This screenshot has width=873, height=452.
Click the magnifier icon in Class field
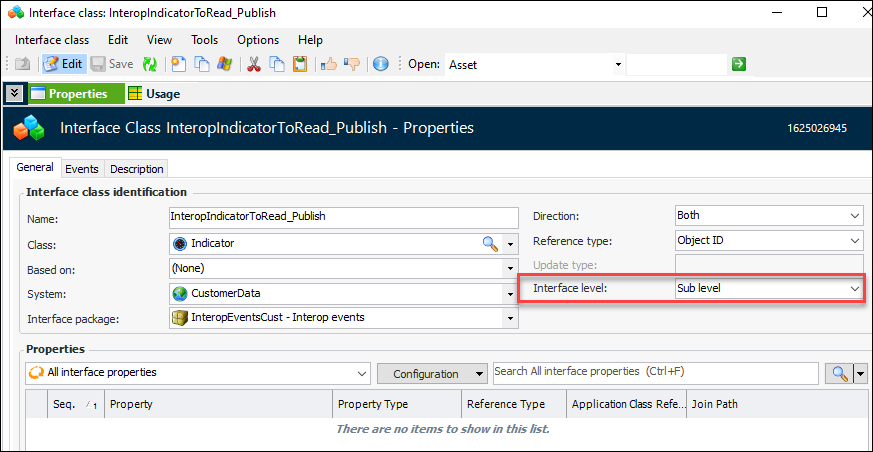490,243
